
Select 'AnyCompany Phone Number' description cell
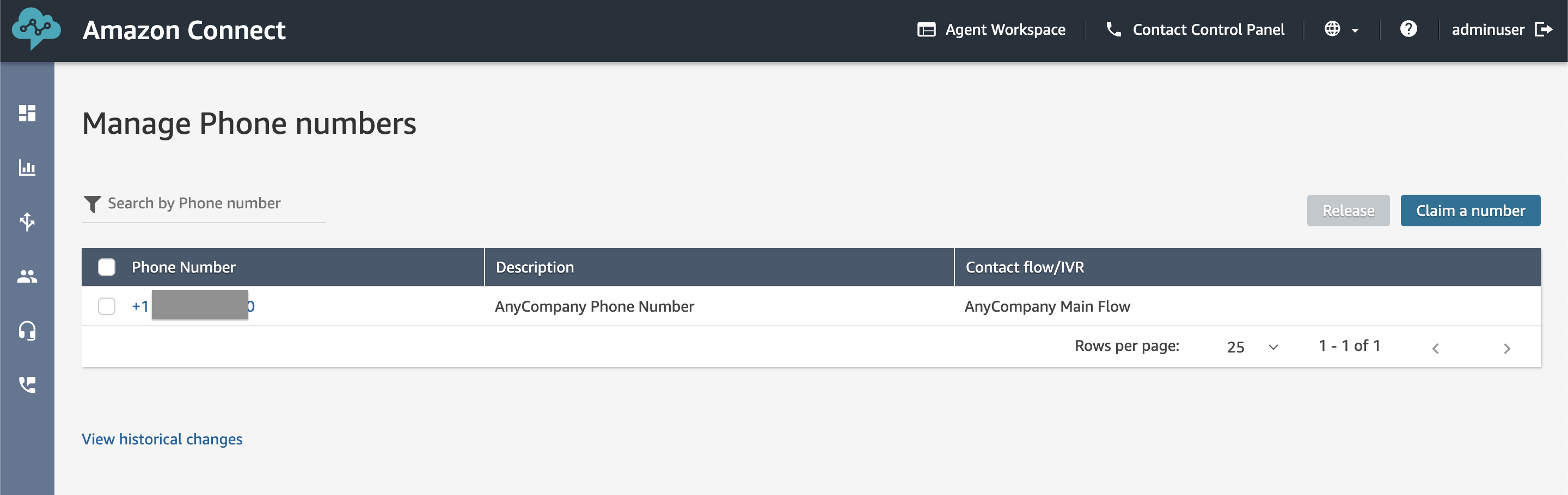pos(594,306)
